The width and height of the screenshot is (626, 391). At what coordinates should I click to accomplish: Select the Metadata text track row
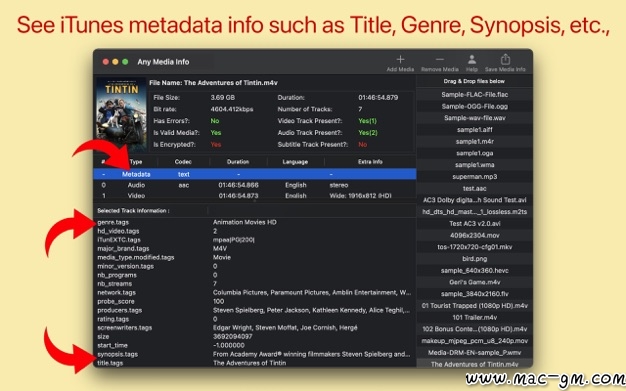point(255,174)
